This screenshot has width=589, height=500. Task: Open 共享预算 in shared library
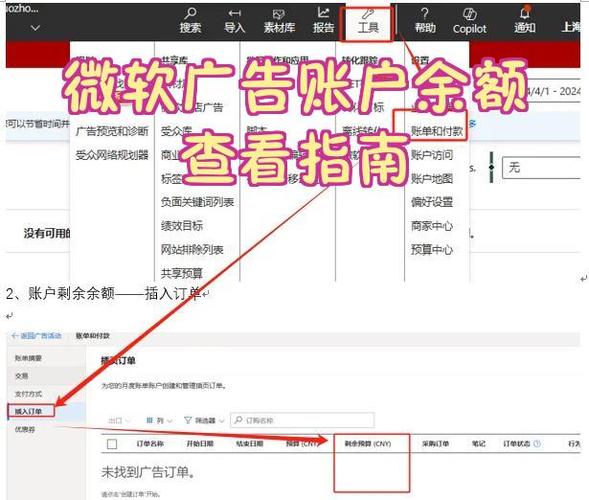[182, 273]
